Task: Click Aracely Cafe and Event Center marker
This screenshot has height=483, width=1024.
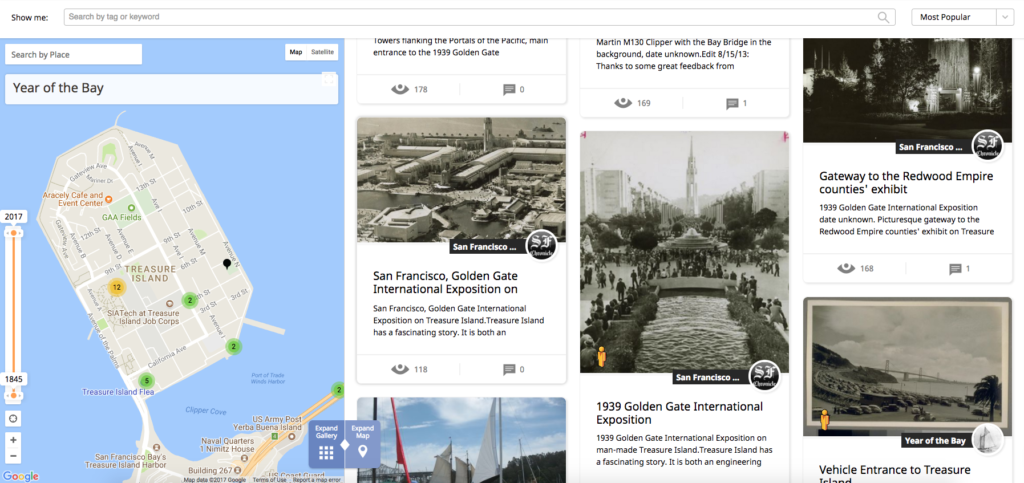Action: pos(108,198)
